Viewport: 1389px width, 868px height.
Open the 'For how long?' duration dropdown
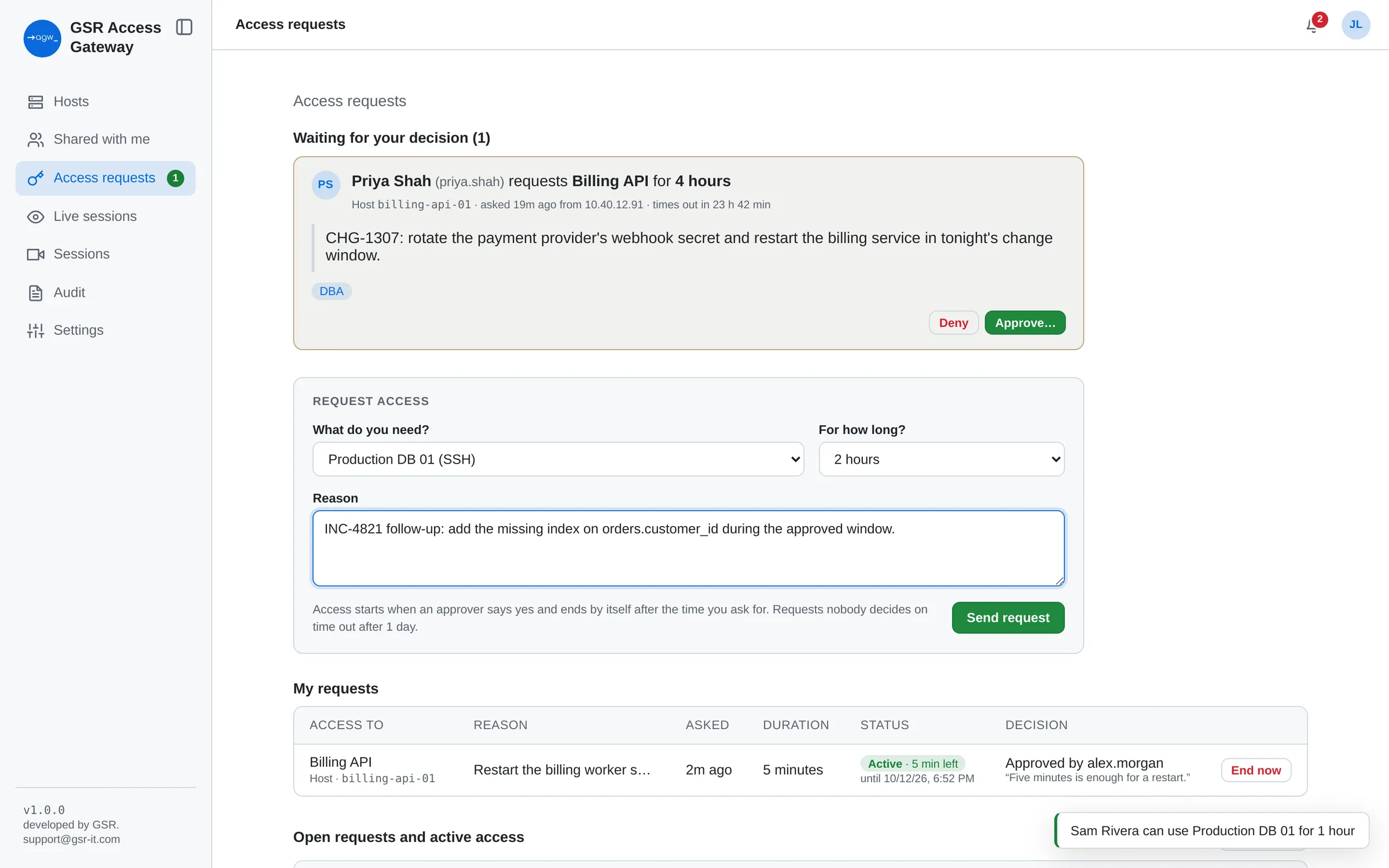click(x=941, y=459)
